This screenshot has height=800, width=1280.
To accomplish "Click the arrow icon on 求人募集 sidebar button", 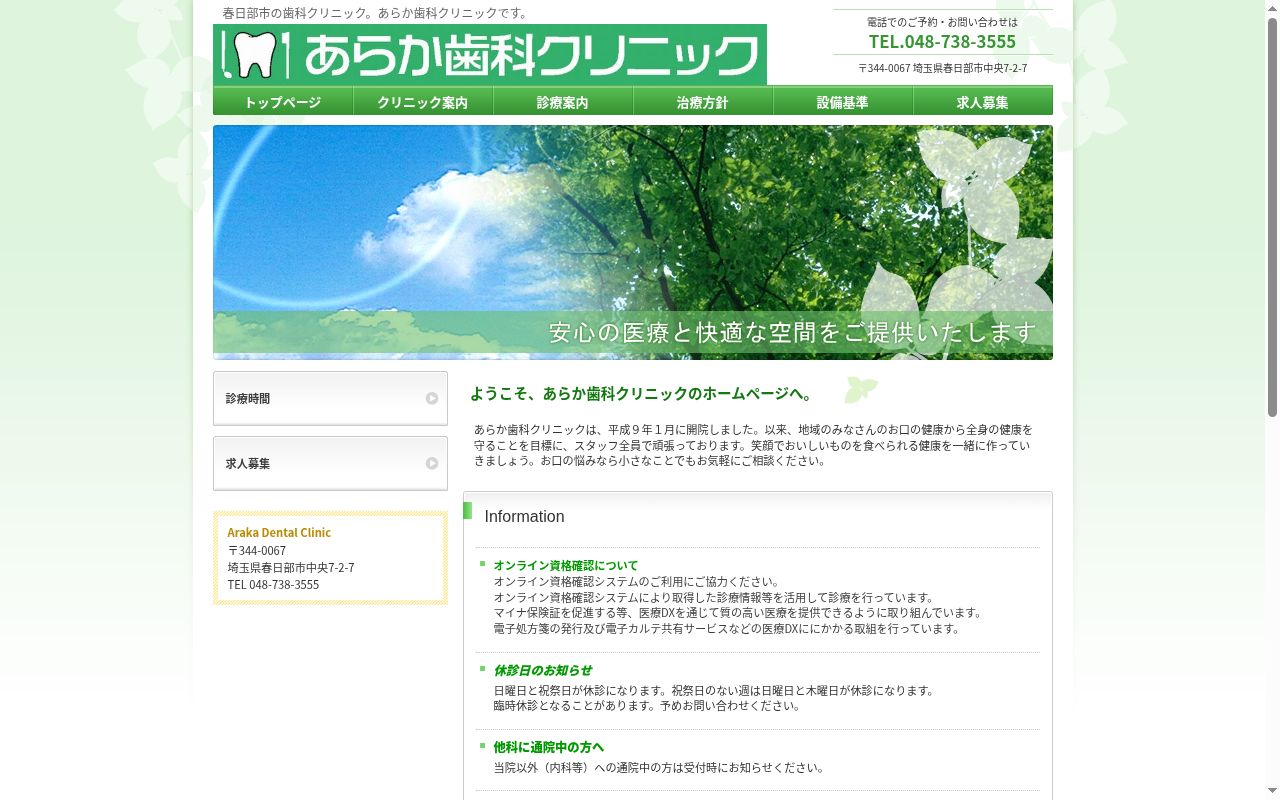I will (432, 463).
